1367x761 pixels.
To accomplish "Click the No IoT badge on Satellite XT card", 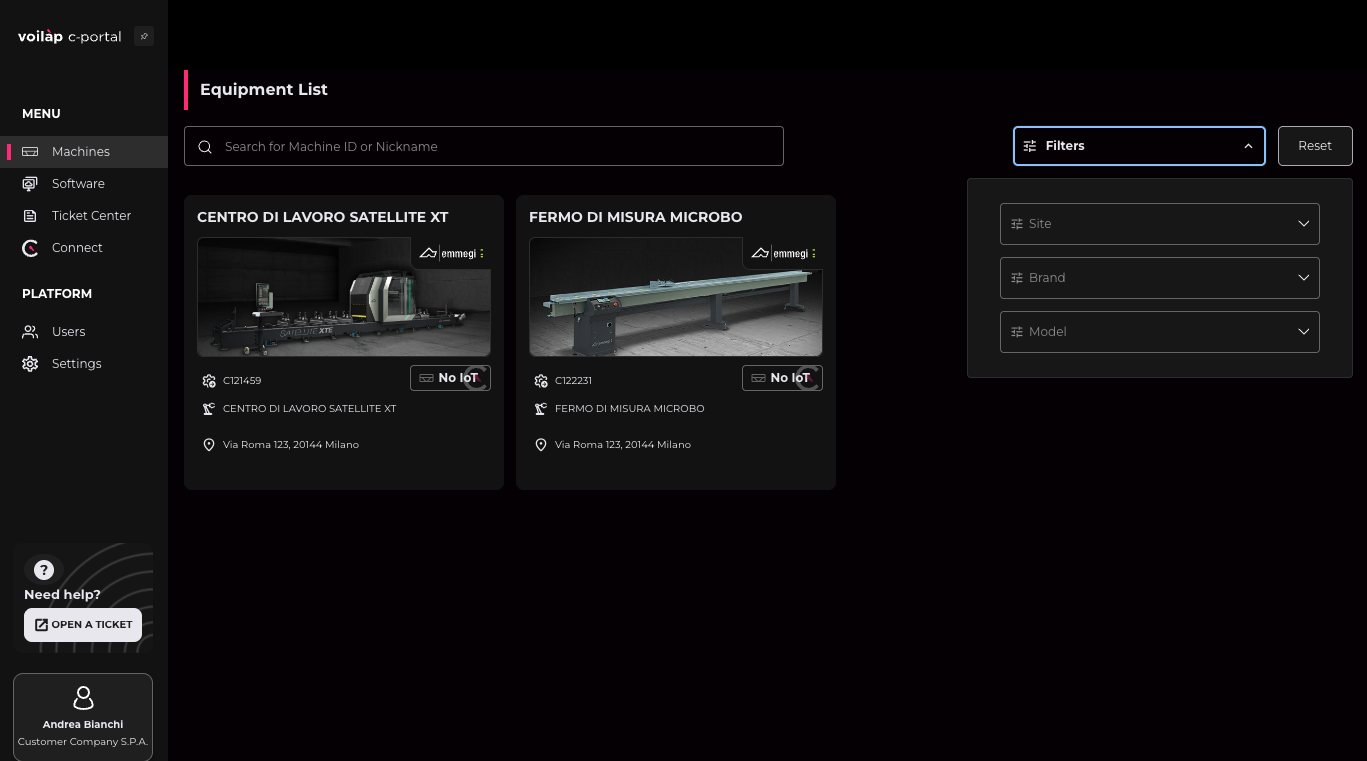I will (450, 378).
